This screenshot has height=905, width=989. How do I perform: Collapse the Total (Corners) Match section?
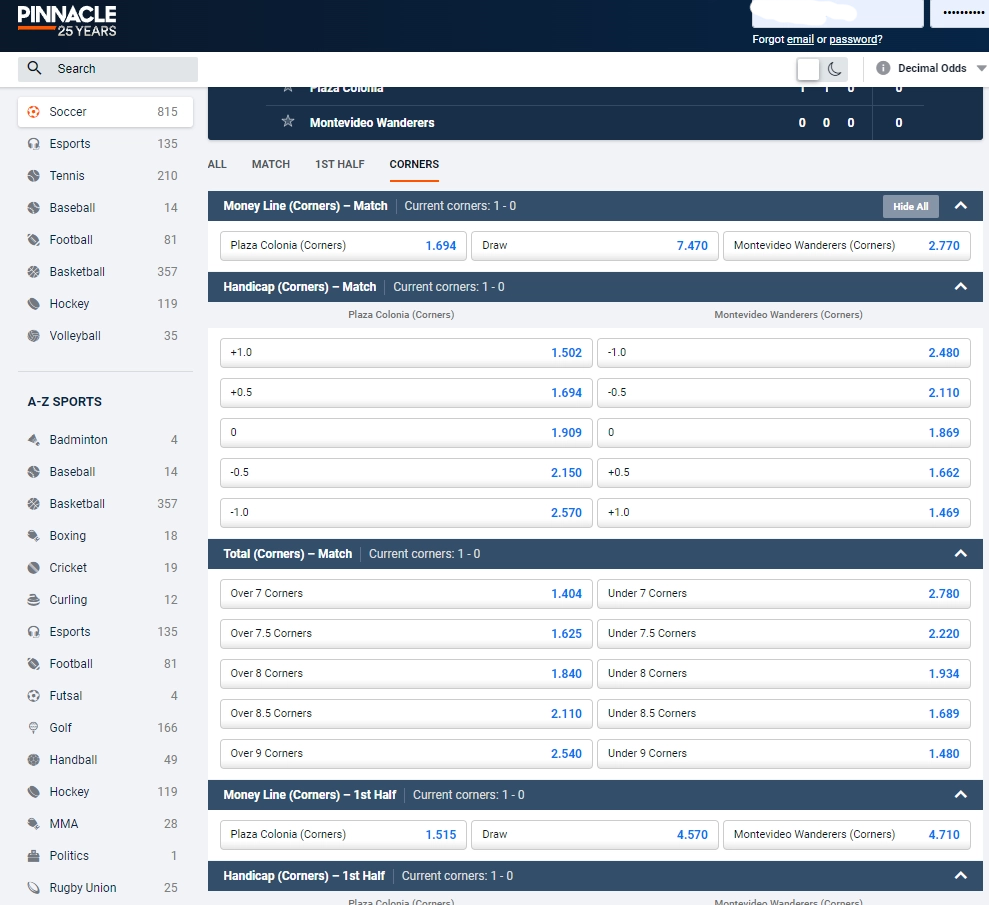(960, 553)
